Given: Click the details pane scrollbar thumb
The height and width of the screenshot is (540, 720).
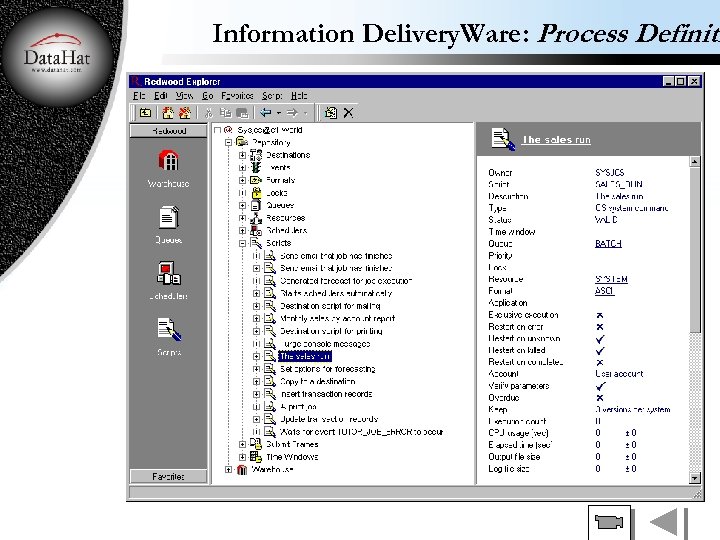Looking at the screenshot, I should click(695, 250).
